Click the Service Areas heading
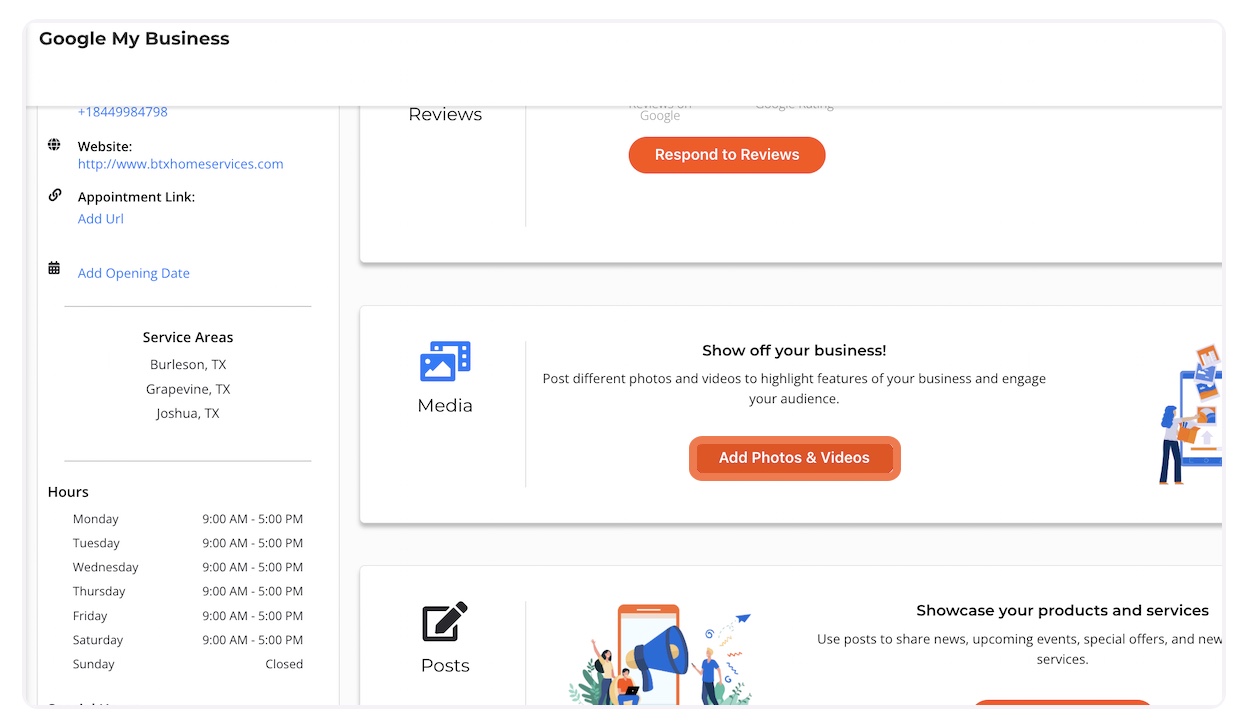 [x=188, y=338]
